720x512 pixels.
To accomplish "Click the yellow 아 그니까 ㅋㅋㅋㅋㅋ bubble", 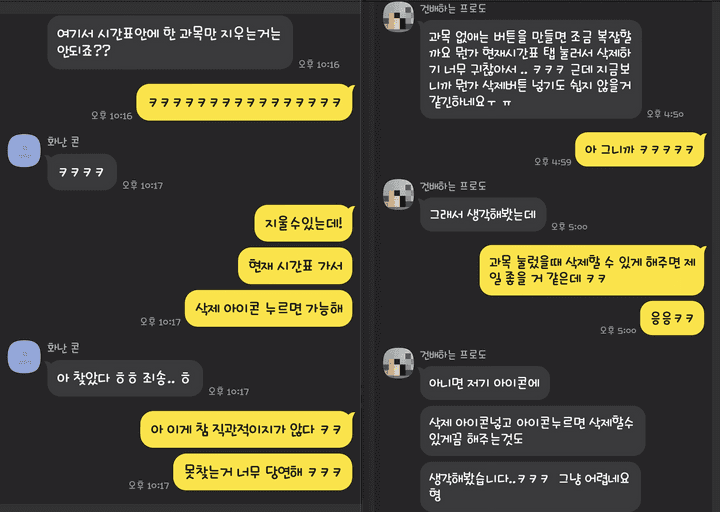I will (x=639, y=149).
